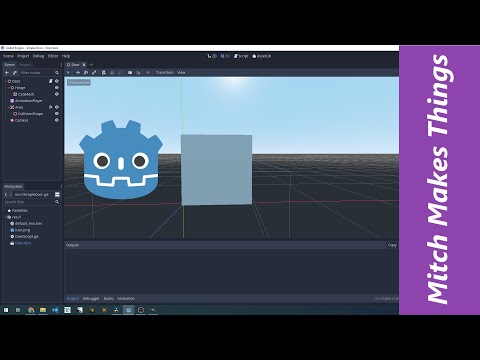Open the Animation bottom panel
Image resolution: width=480 pixels, height=360 pixels.
126,298
